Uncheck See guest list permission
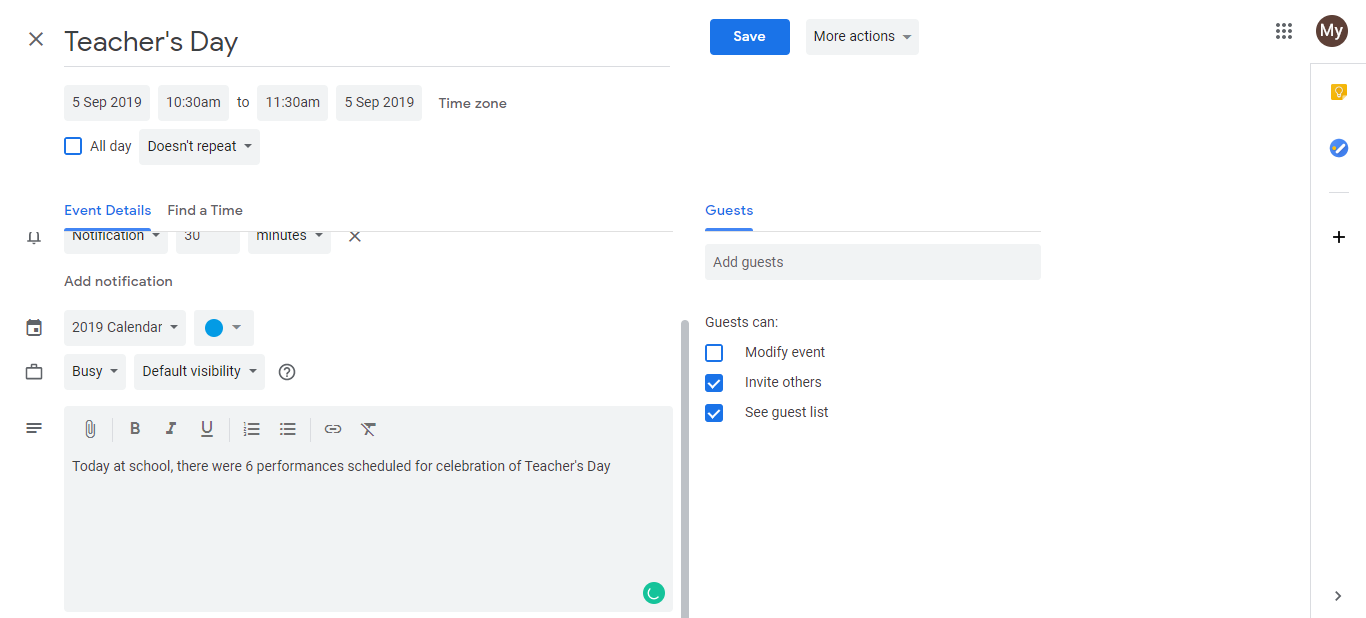Viewport: 1366px width, 618px height. [714, 413]
